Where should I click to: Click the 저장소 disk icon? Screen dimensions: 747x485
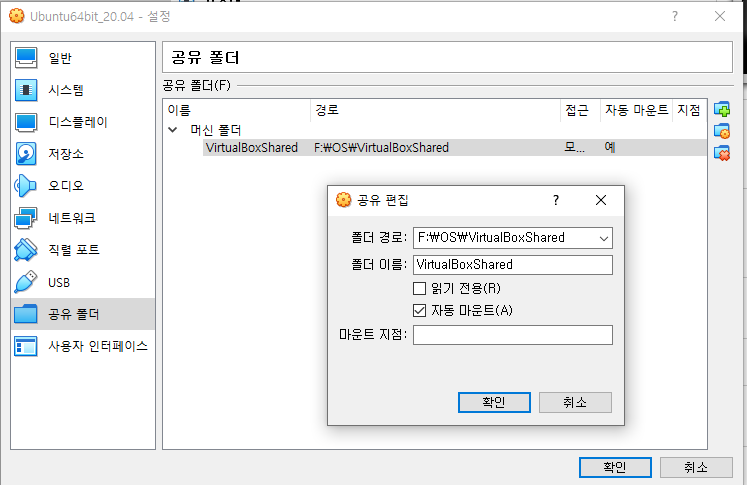[26, 154]
